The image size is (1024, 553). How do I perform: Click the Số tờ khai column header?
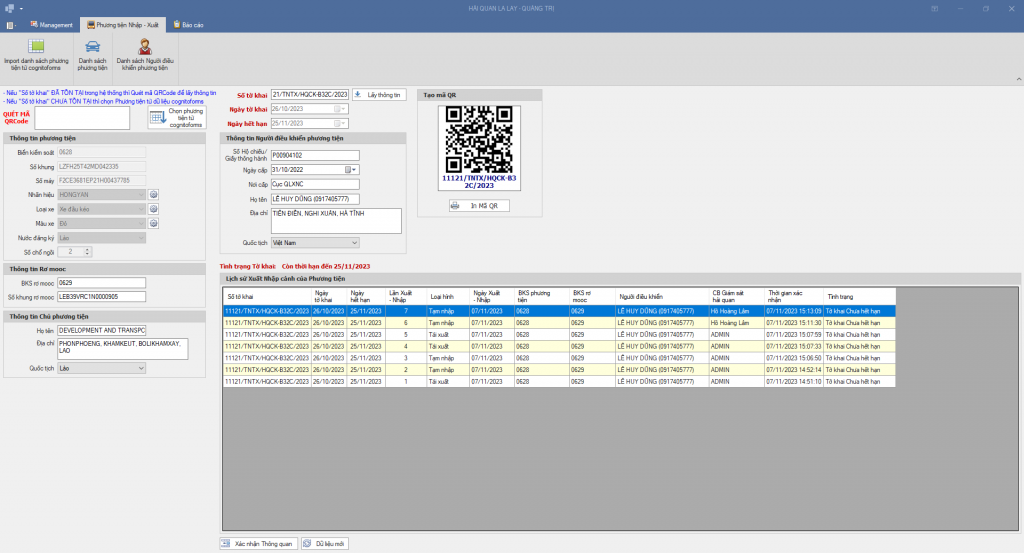point(267,296)
